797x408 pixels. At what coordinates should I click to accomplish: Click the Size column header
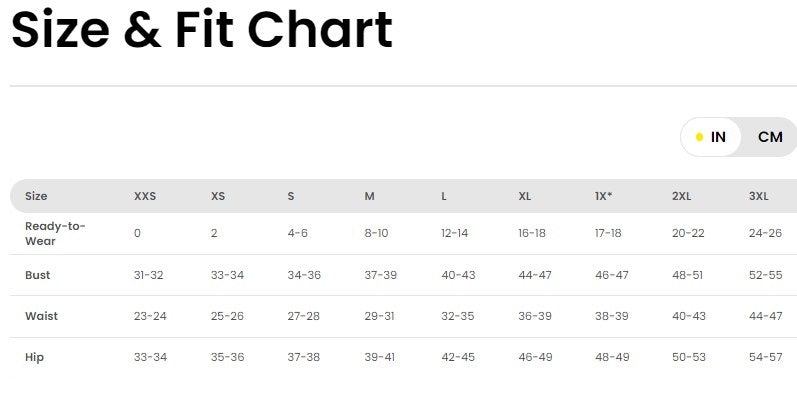[x=36, y=196]
